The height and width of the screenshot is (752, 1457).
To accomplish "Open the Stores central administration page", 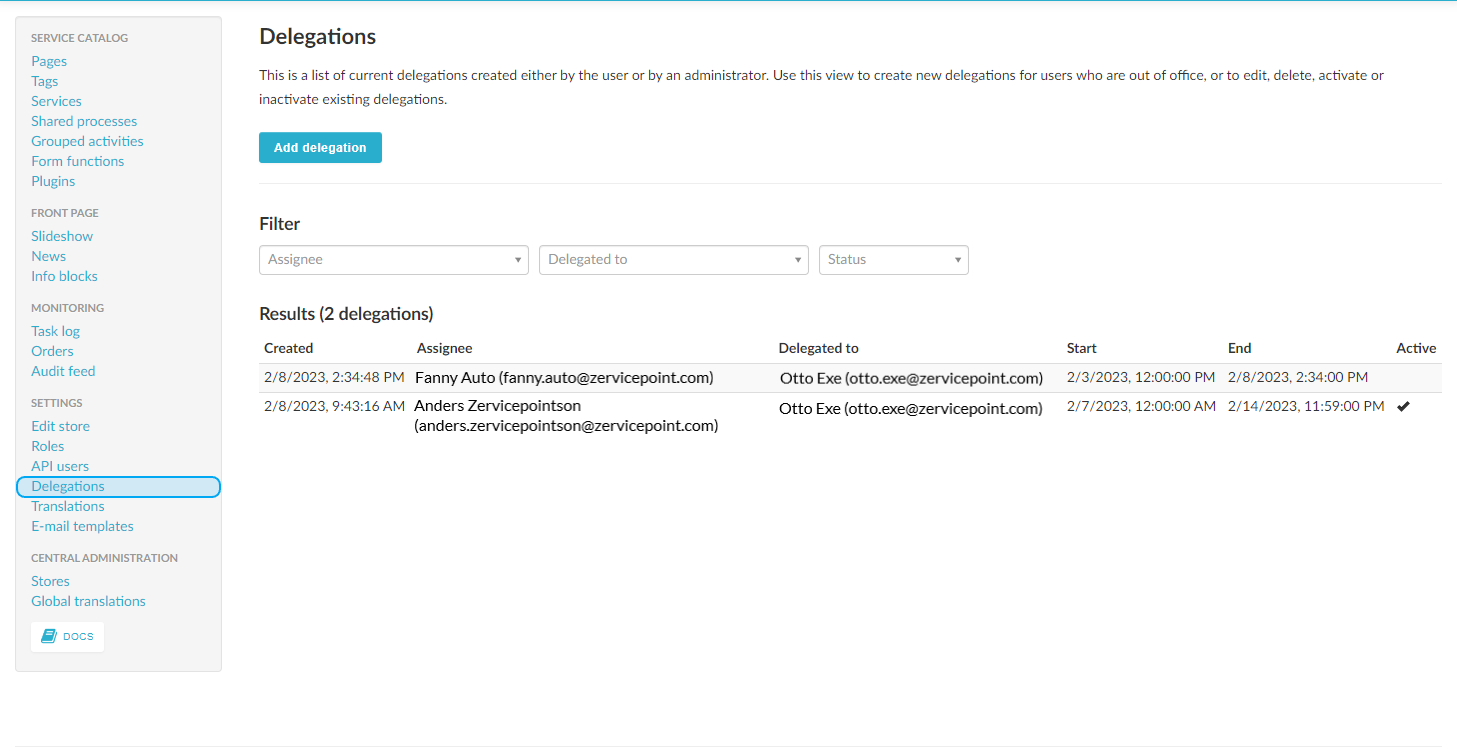I will [50, 581].
